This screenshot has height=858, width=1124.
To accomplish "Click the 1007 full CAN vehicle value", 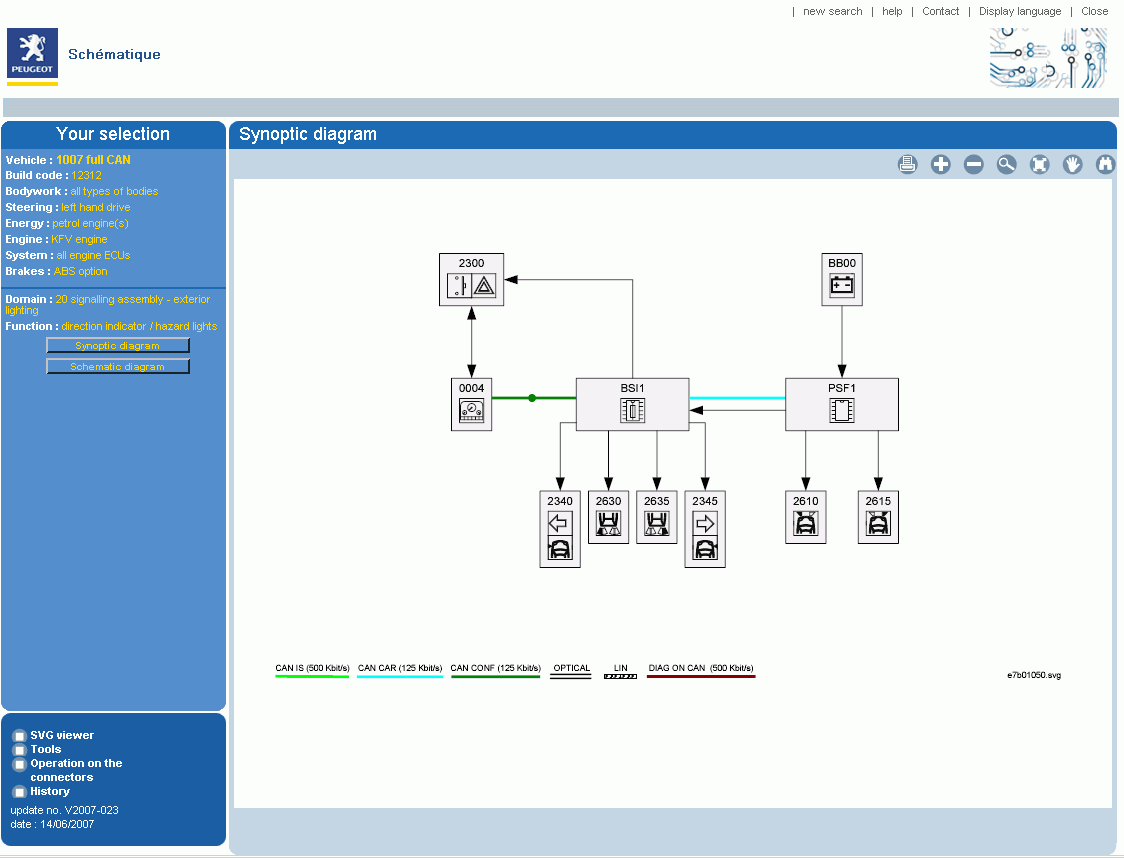I will [x=93, y=160].
